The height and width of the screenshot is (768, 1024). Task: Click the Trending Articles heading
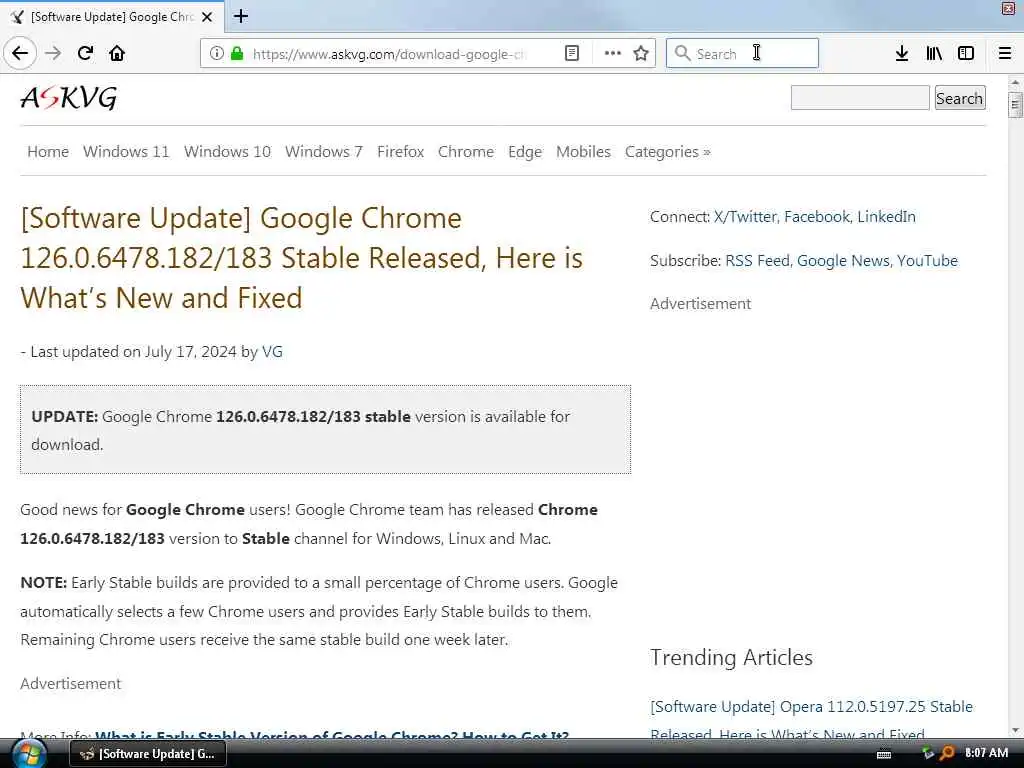click(x=731, y=658)
